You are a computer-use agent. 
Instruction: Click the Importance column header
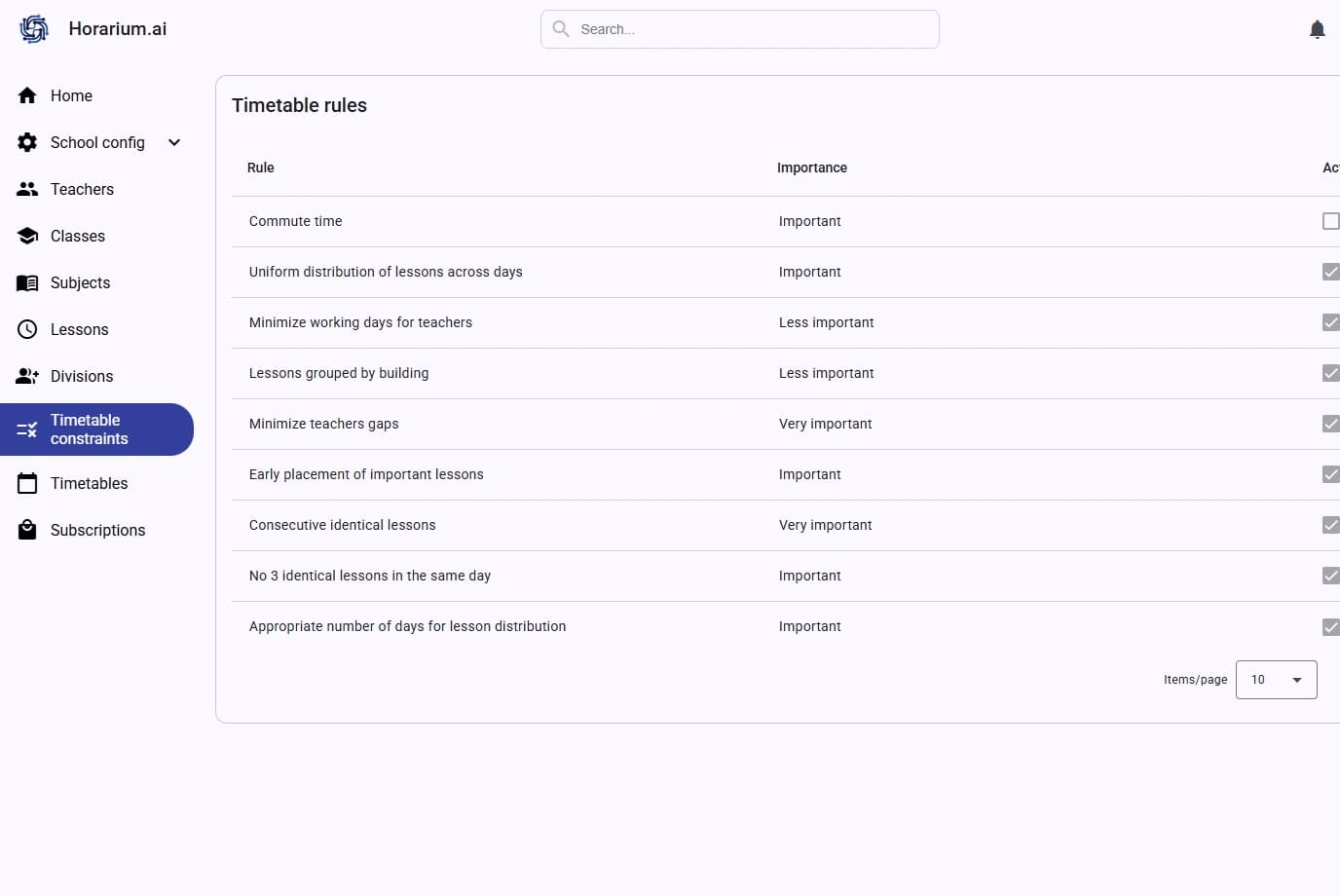pyautogui.click(x=811, y=168)
